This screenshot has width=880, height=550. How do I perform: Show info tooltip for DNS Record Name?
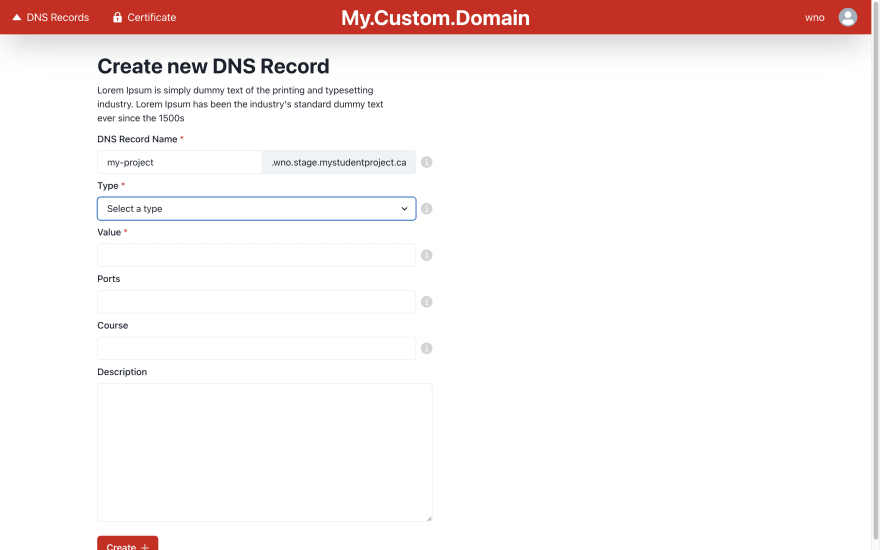point(427,162)
